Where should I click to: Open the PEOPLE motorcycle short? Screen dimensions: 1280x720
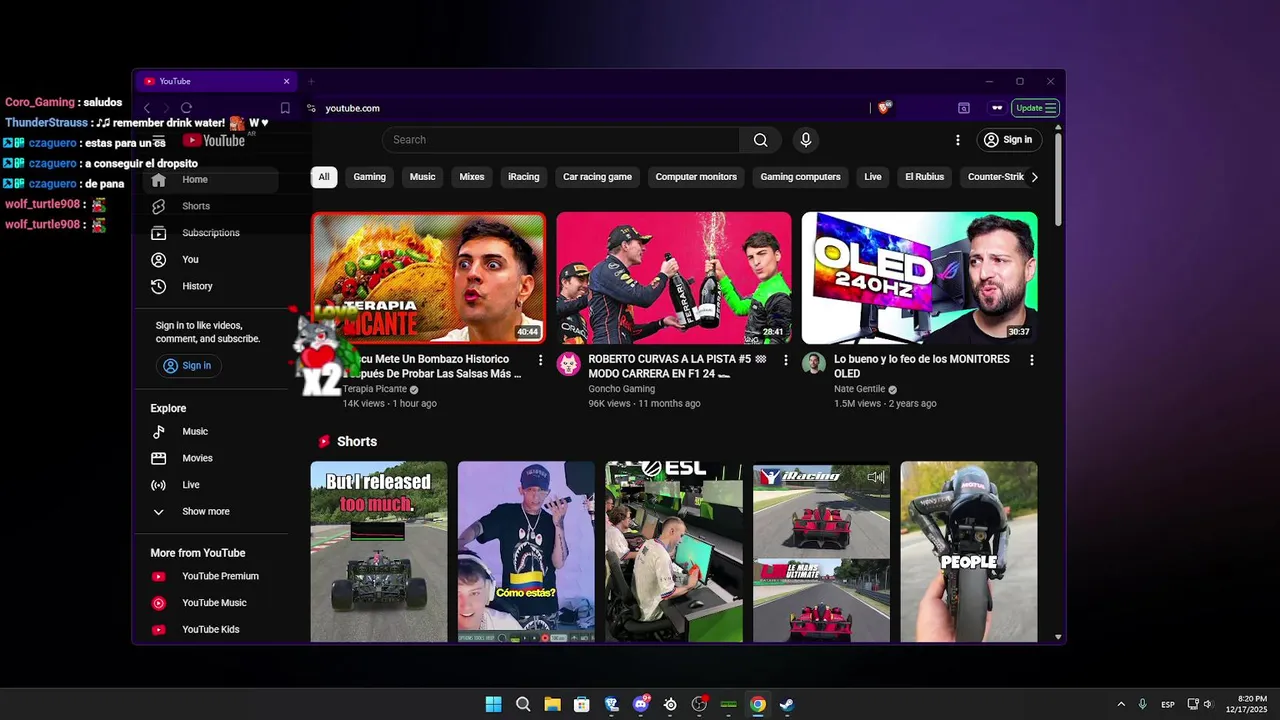tap(969, 551)
